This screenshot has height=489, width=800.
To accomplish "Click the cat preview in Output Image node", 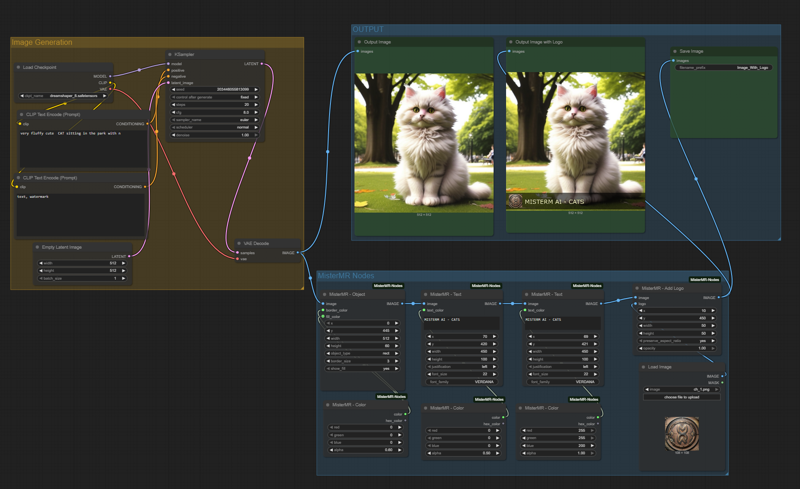I will tap(424, 143).
